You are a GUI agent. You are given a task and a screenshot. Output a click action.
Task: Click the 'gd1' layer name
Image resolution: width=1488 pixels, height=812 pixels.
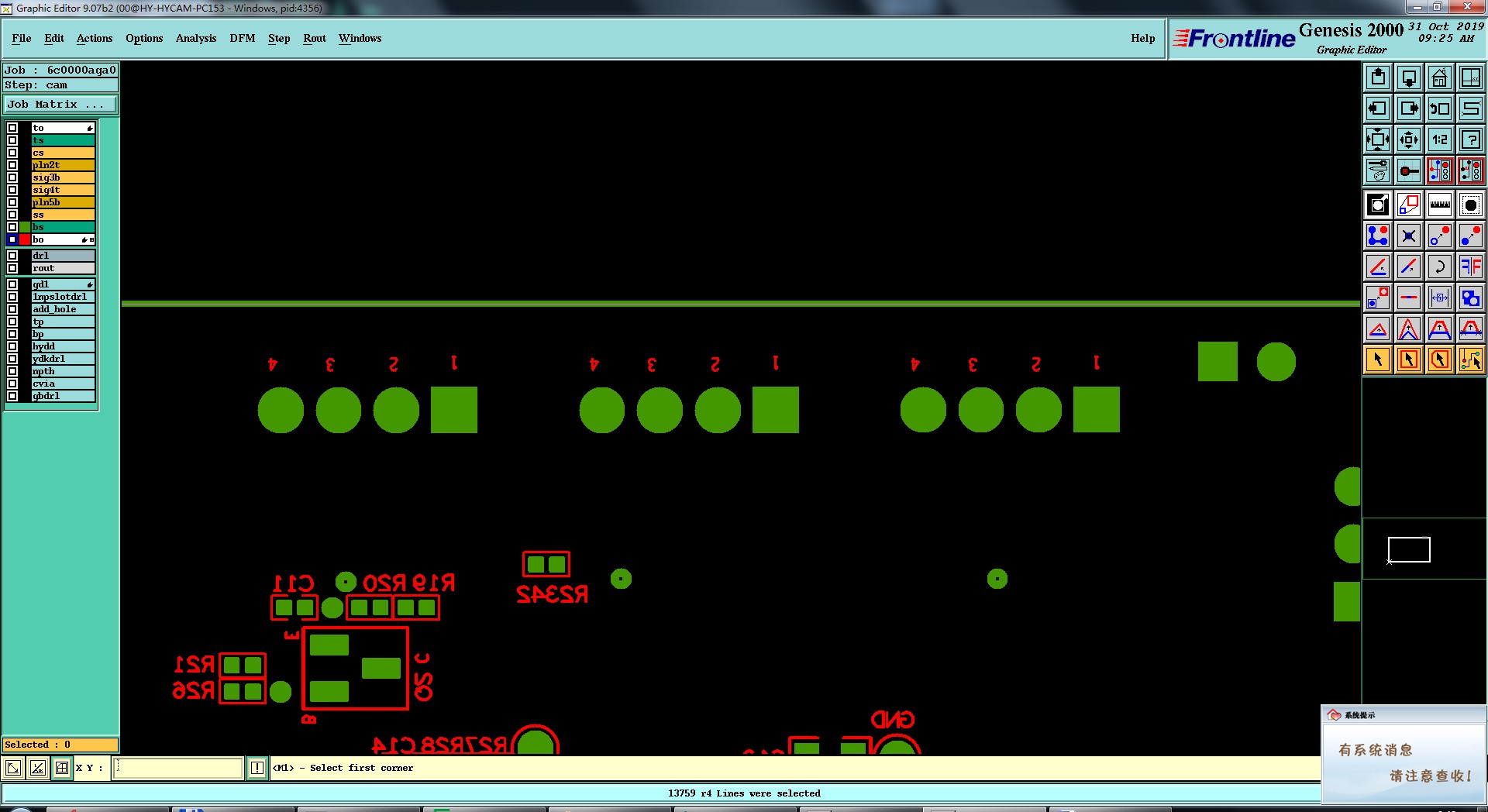coord(63,284)
